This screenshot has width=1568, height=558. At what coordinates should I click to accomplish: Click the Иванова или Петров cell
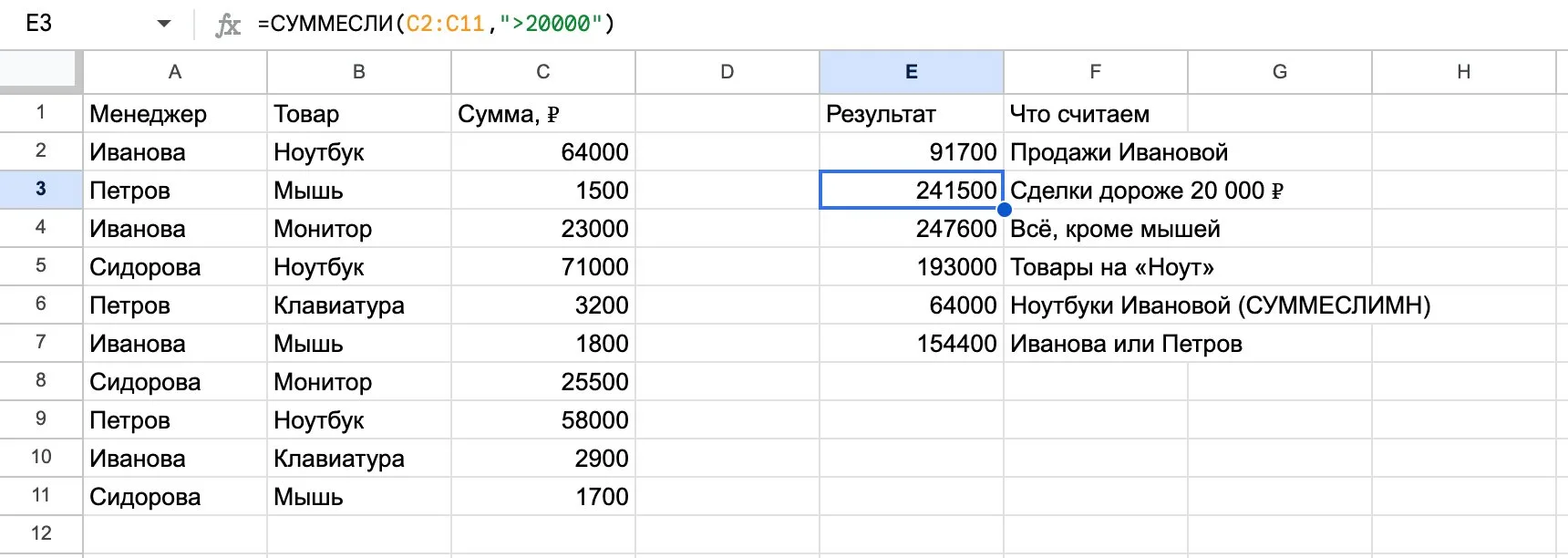pyautogui.click(x=1126, y=344)
